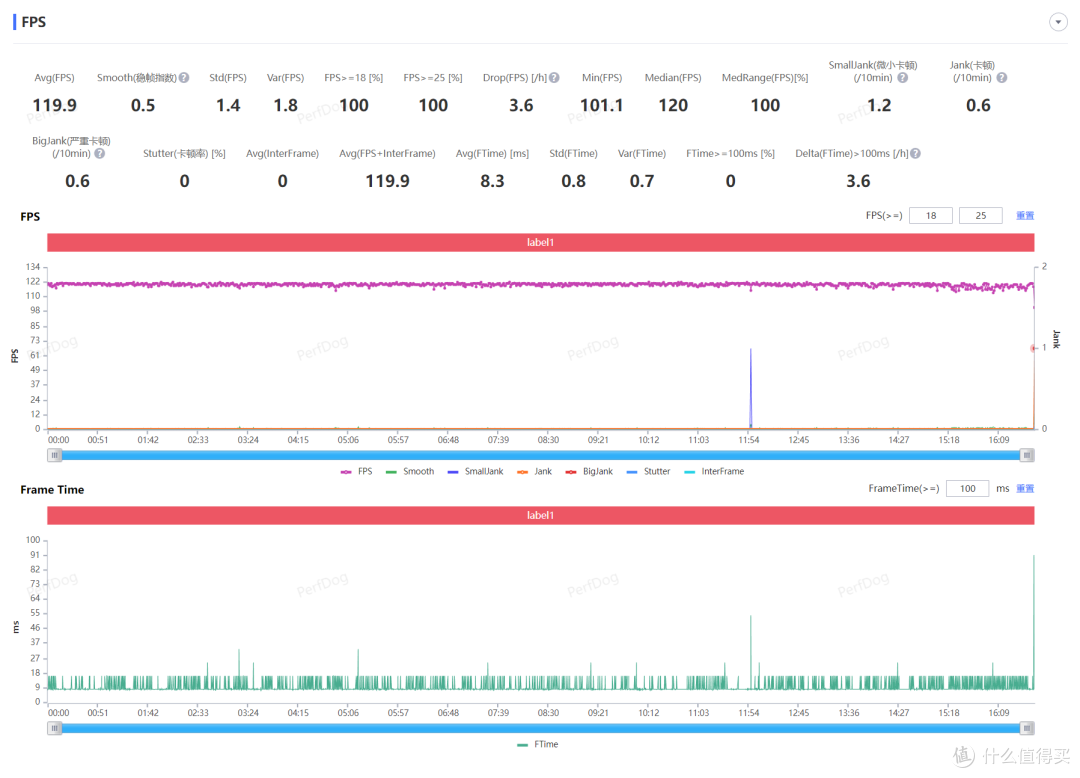Click the SmallJank value 1.2
The image size is (1080, 778).
[x=879, y=105]
